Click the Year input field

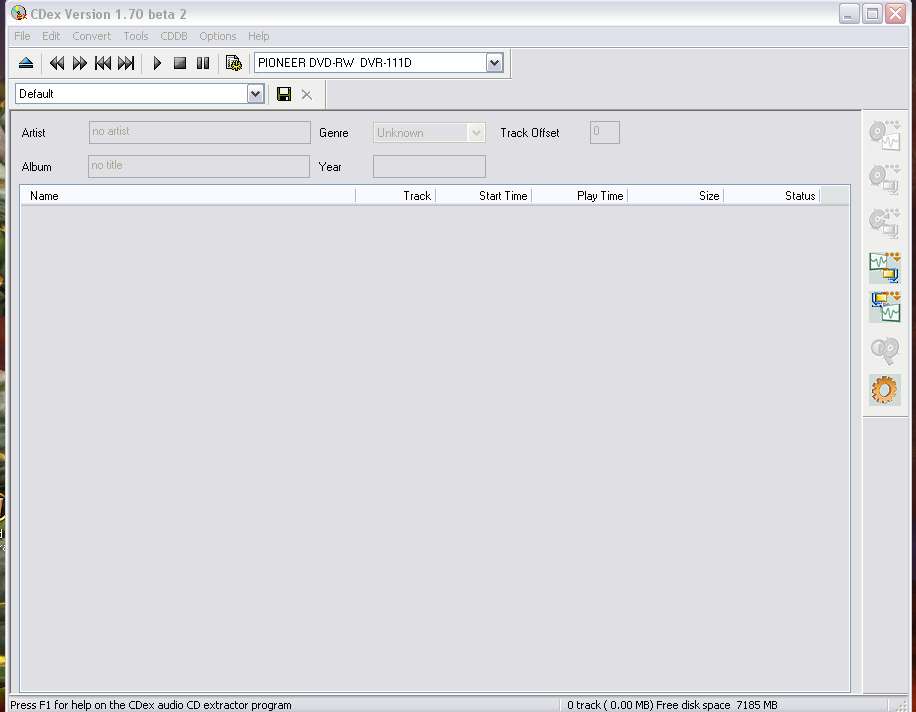tap(429, 166)
